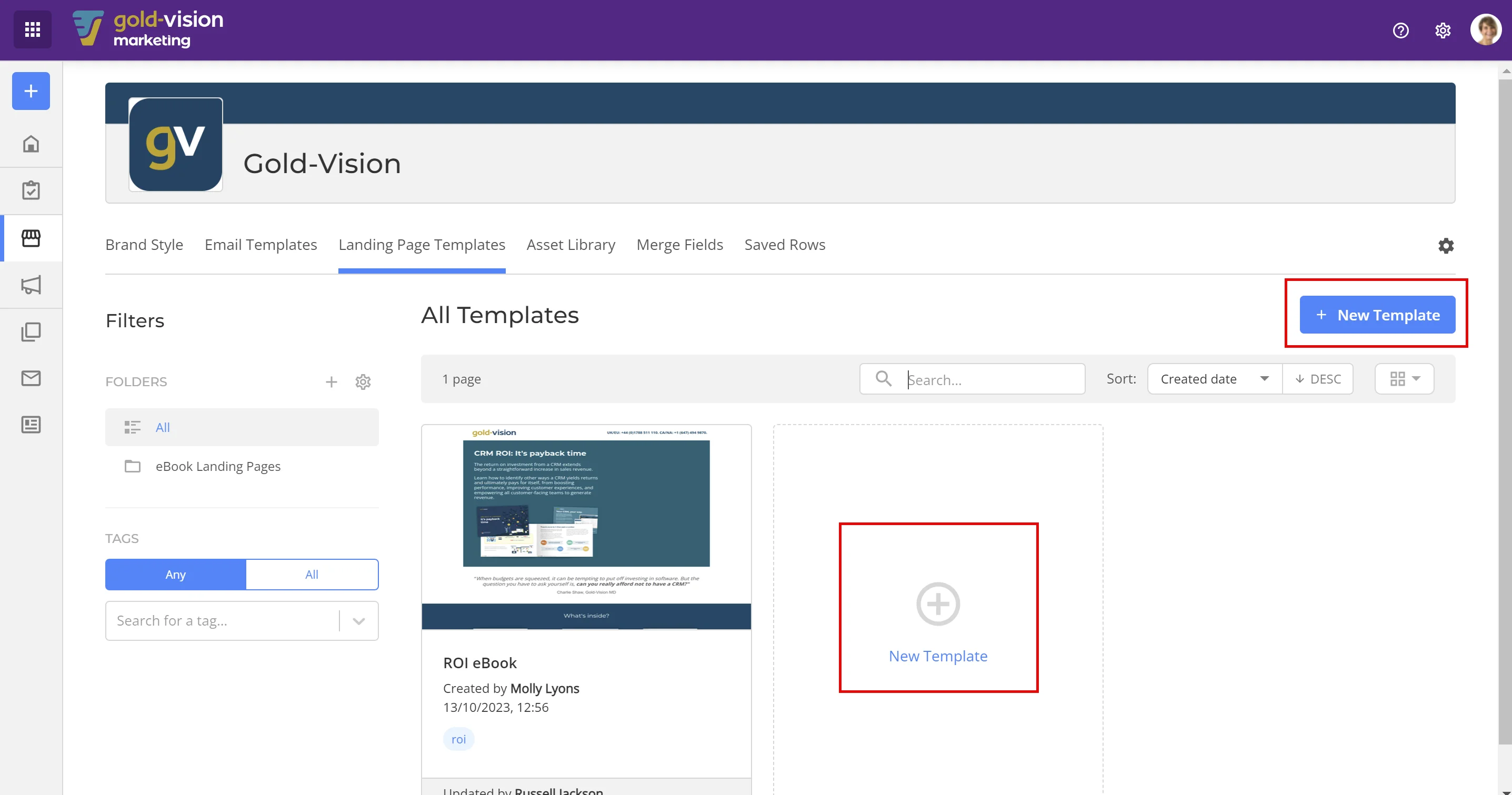Select the All tag match toggle
Viewport: 1512px width, 795px height.
312,575
